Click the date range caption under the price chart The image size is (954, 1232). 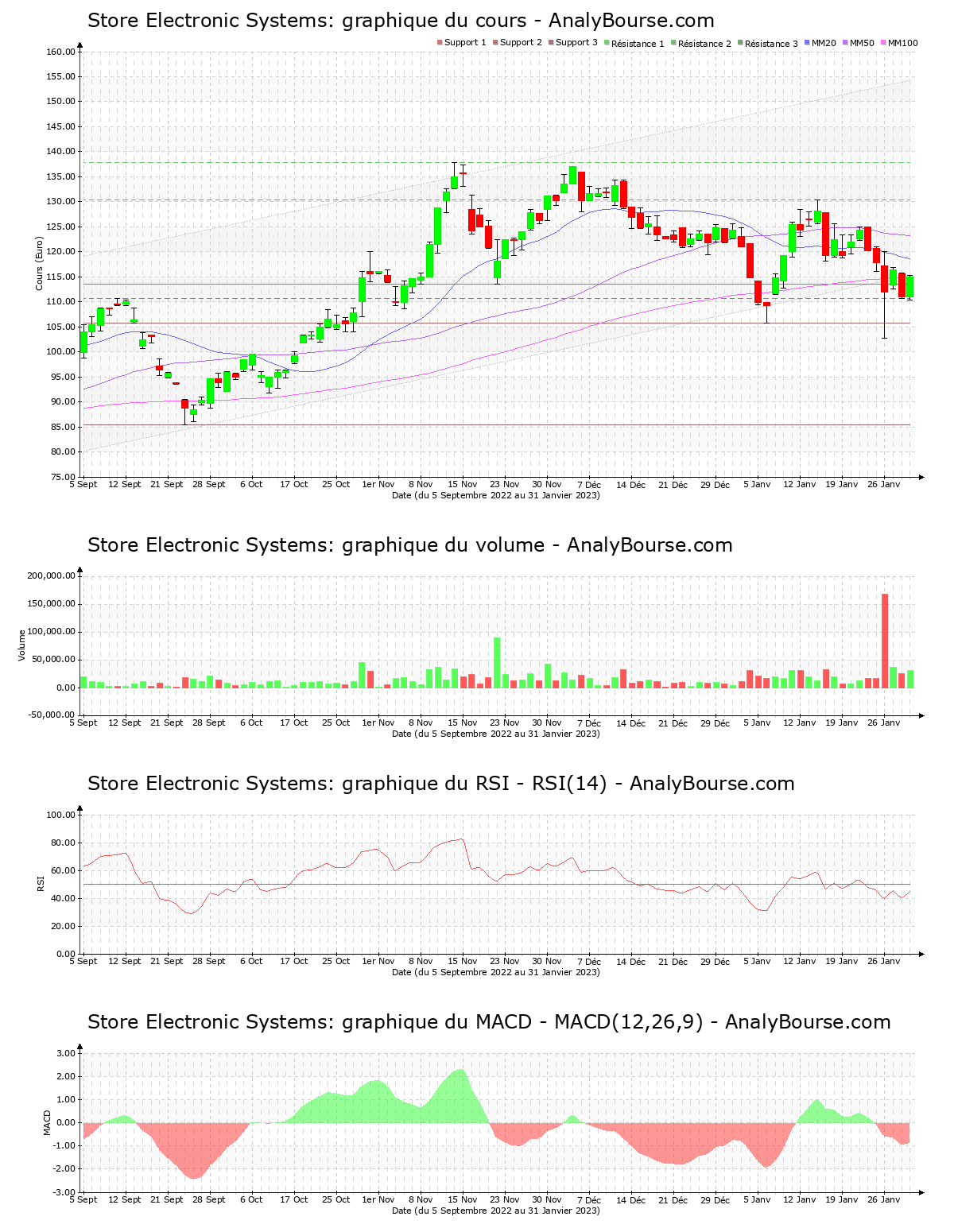(496, 495)
